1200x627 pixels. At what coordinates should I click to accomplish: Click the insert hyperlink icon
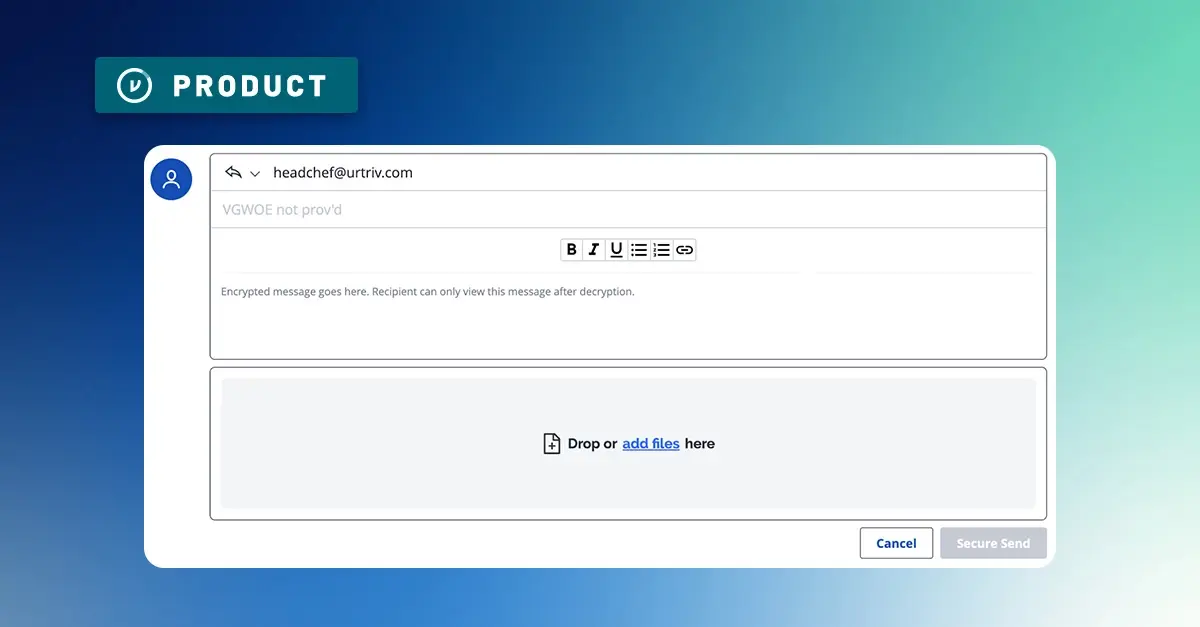[x=684, y=250]
